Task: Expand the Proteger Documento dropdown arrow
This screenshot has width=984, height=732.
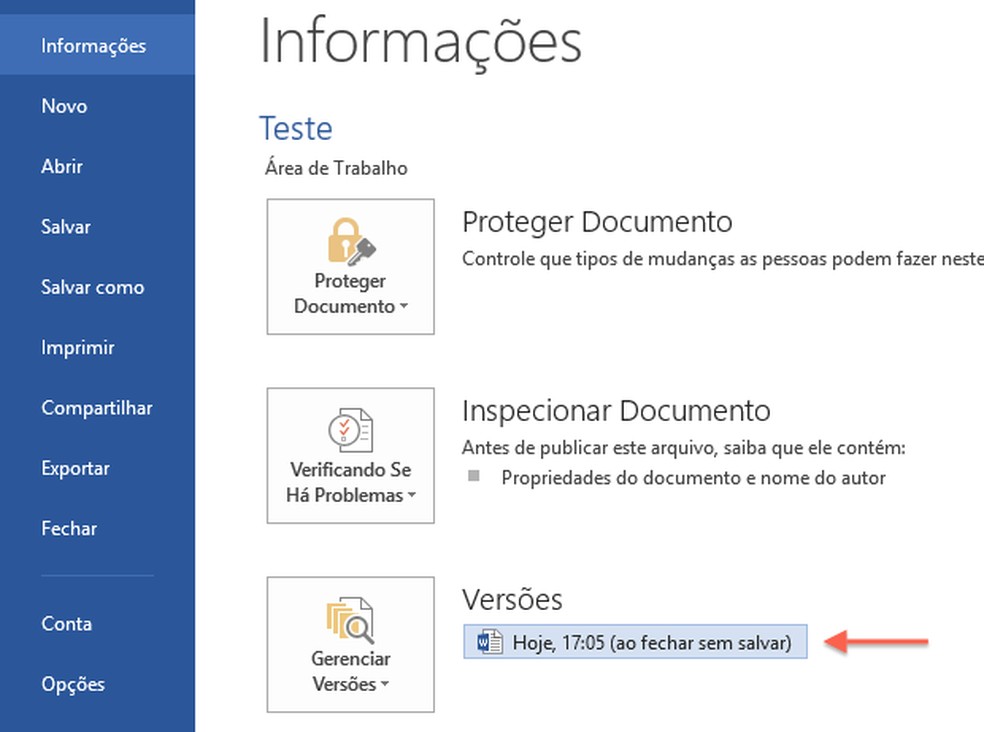Action: [403, 307]
